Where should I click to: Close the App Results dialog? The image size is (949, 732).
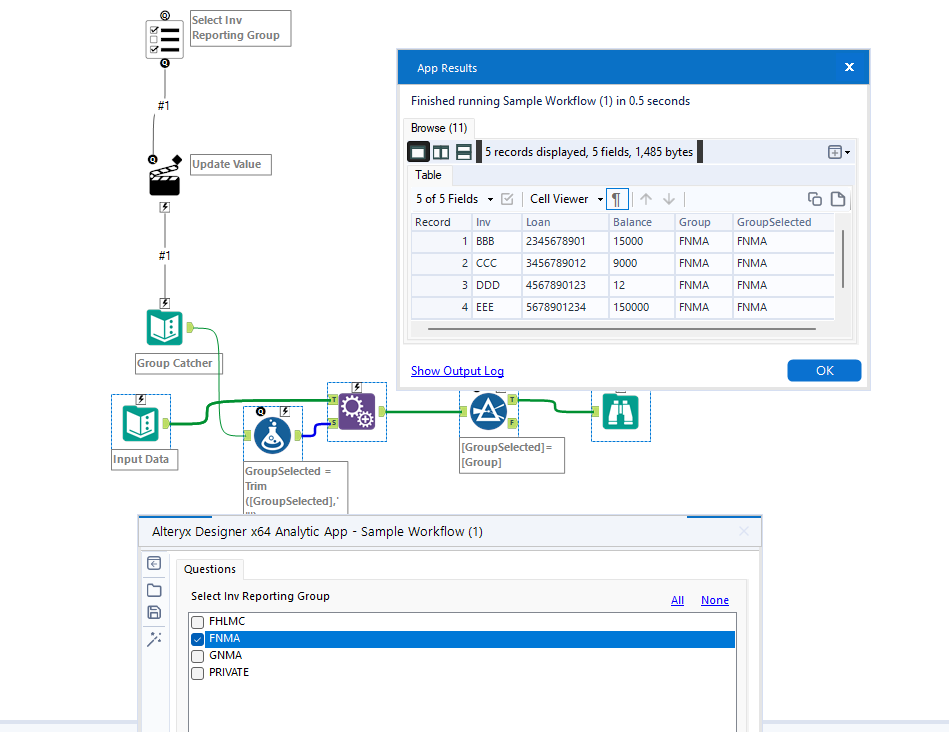pyautogui.click(x=849, y=67)
